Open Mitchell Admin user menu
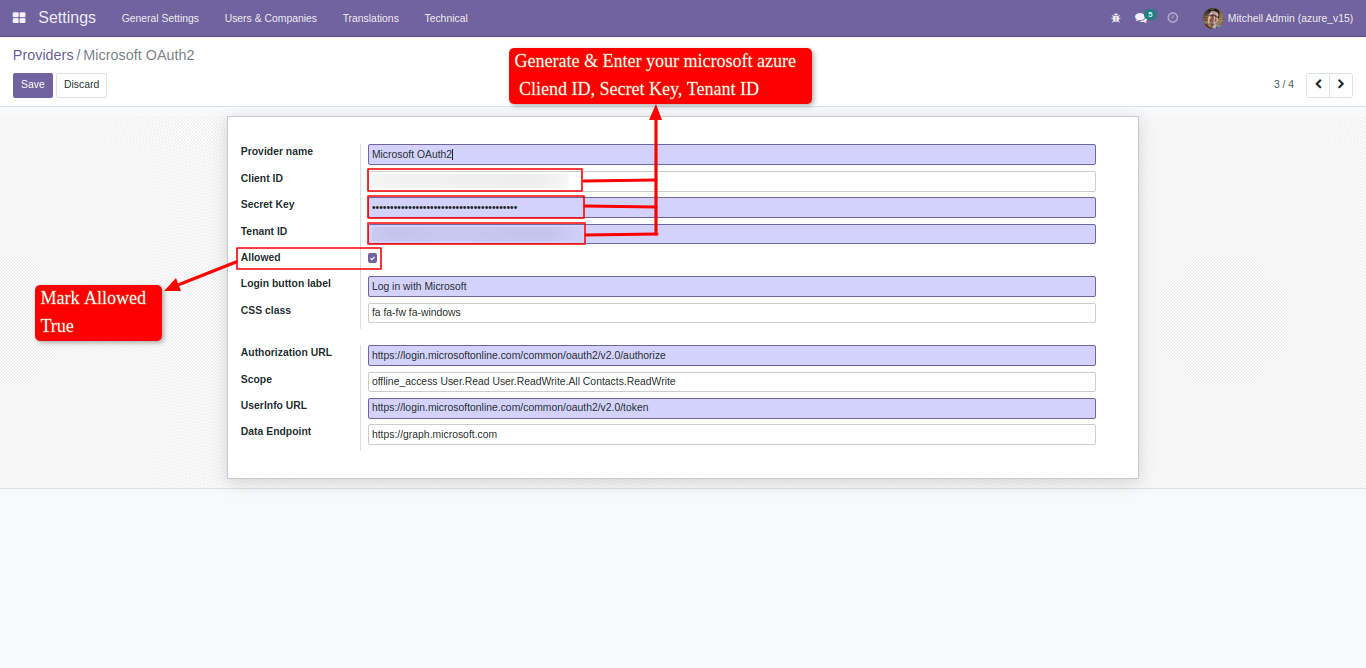This screenshot has width=1366, height=668. 1278,18
